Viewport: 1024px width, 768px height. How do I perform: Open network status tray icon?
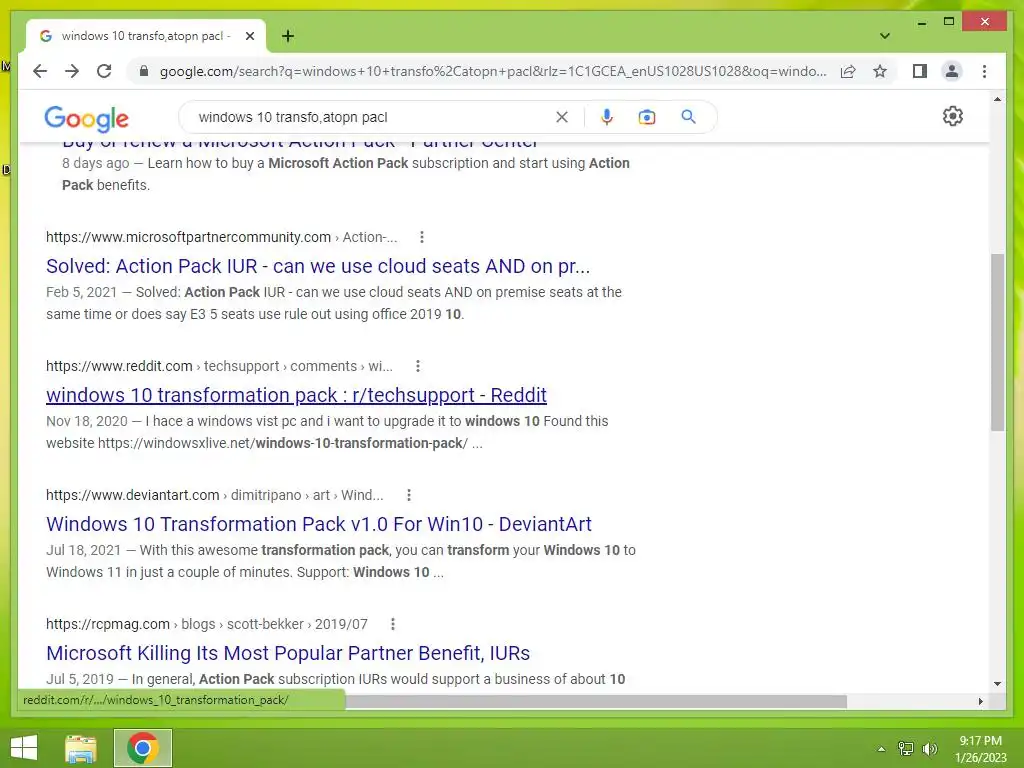(906, 748)
